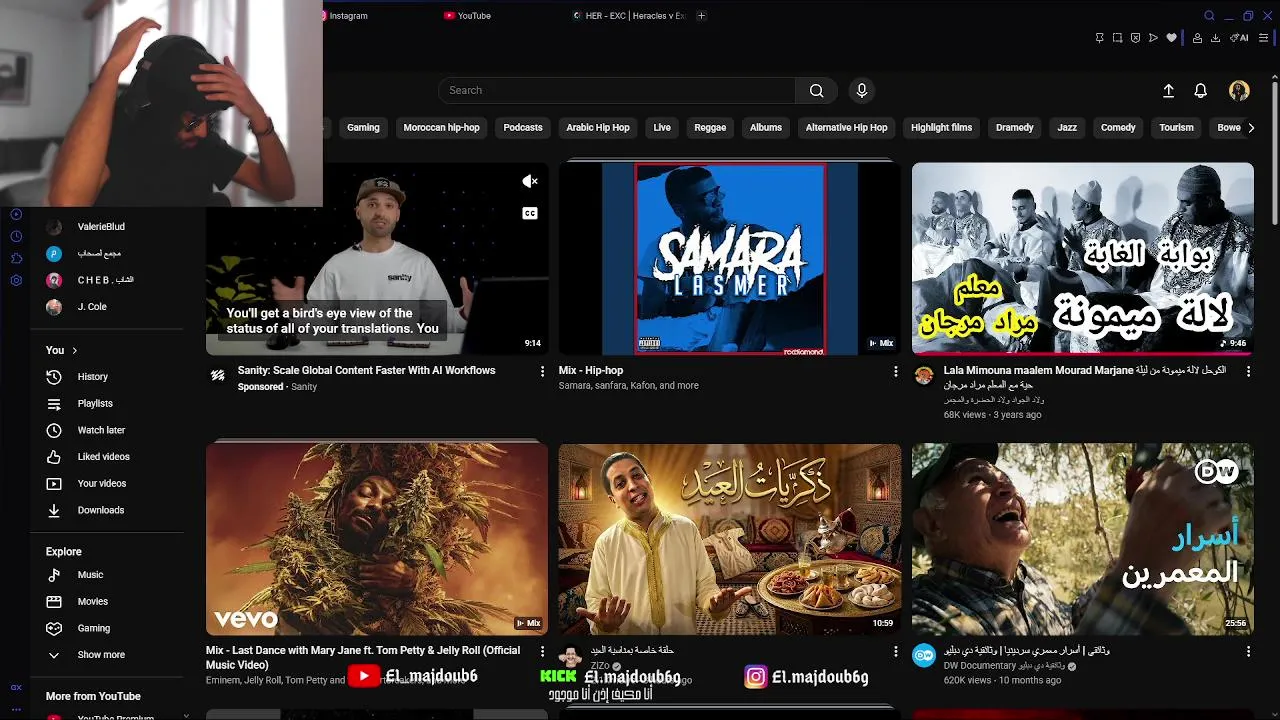Open options menu for Sanity sponsored video
1280x720 pixels.
(543, 371)
